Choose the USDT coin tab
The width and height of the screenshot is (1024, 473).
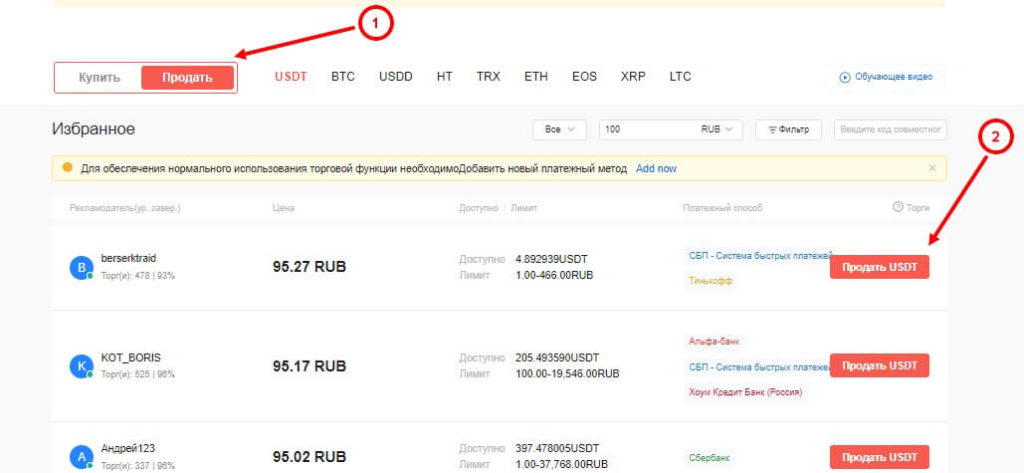tap(291, 77)
